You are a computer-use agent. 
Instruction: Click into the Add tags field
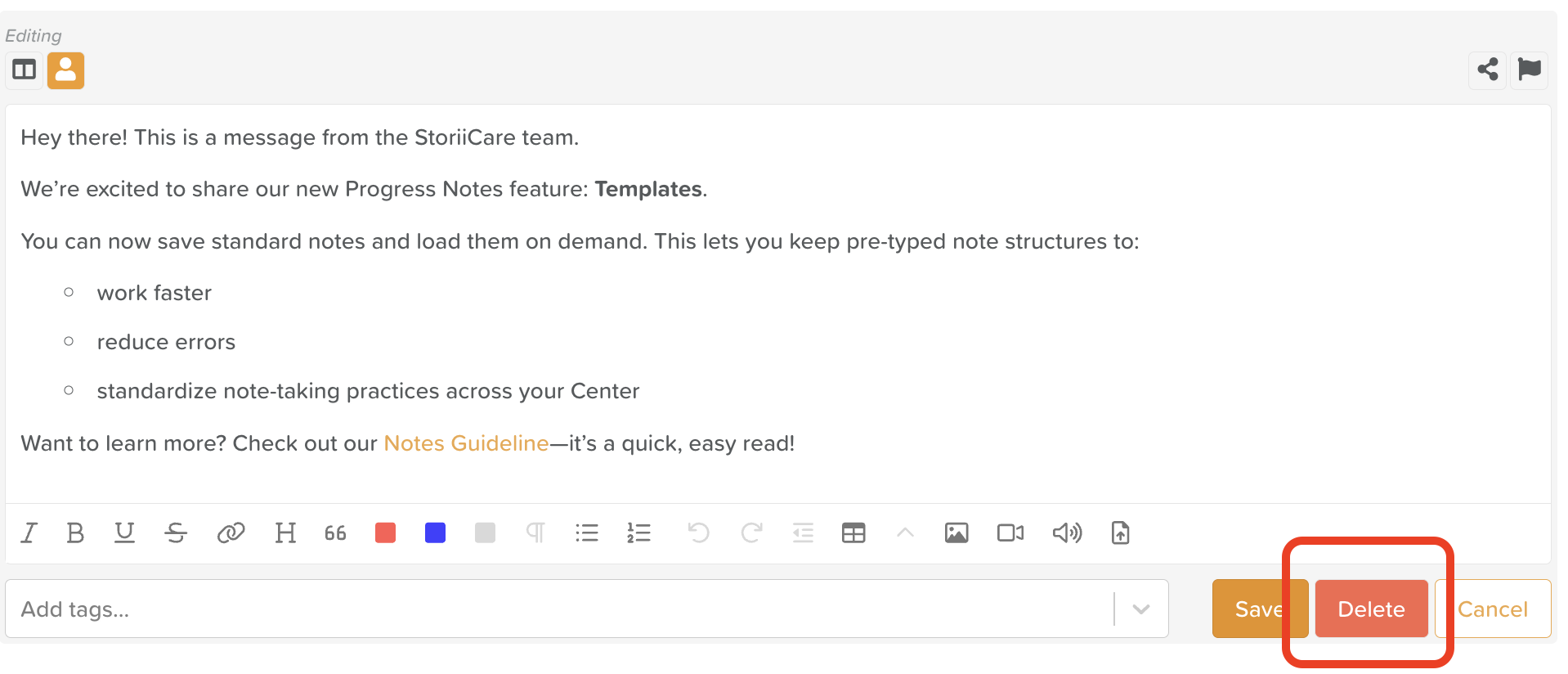point(556,609)
